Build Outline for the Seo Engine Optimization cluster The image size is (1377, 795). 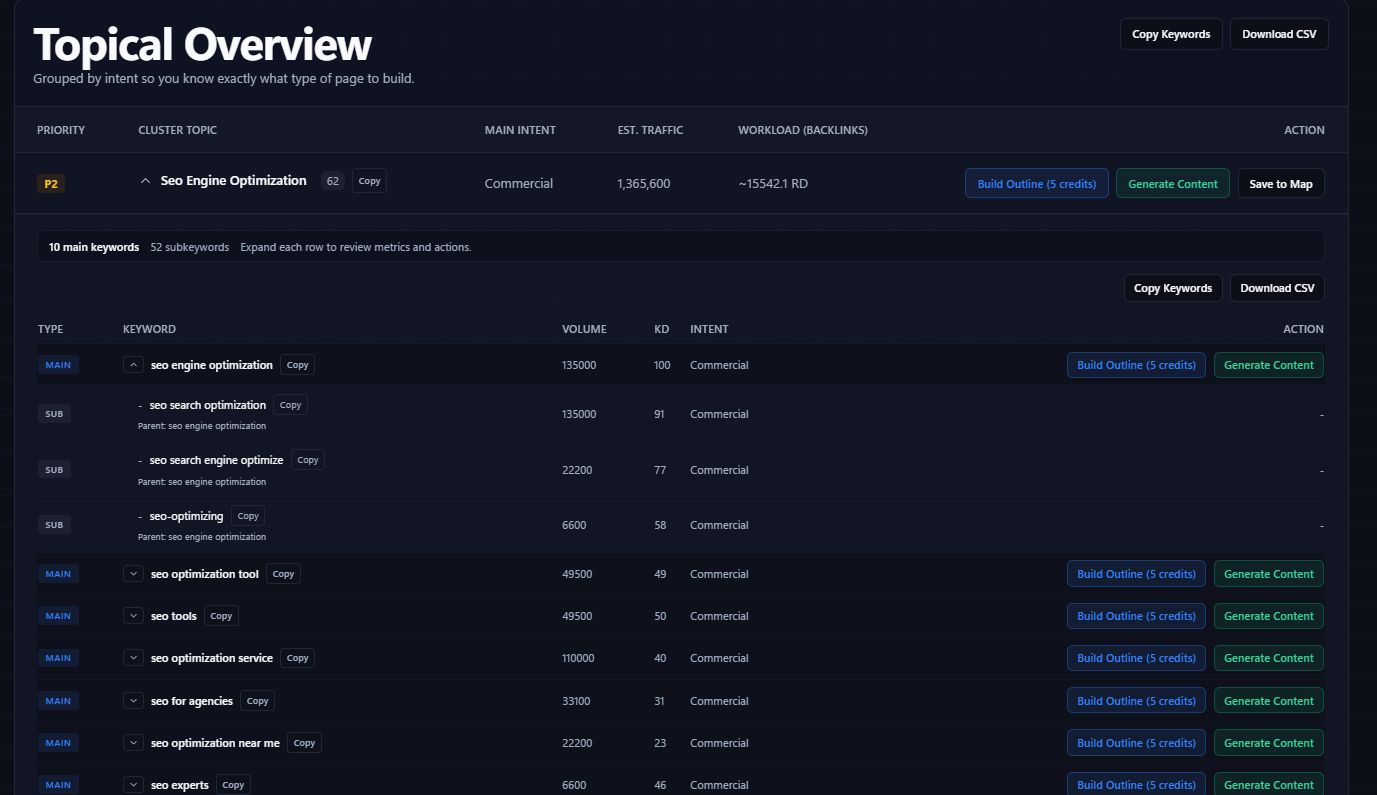click(1036, 183)
